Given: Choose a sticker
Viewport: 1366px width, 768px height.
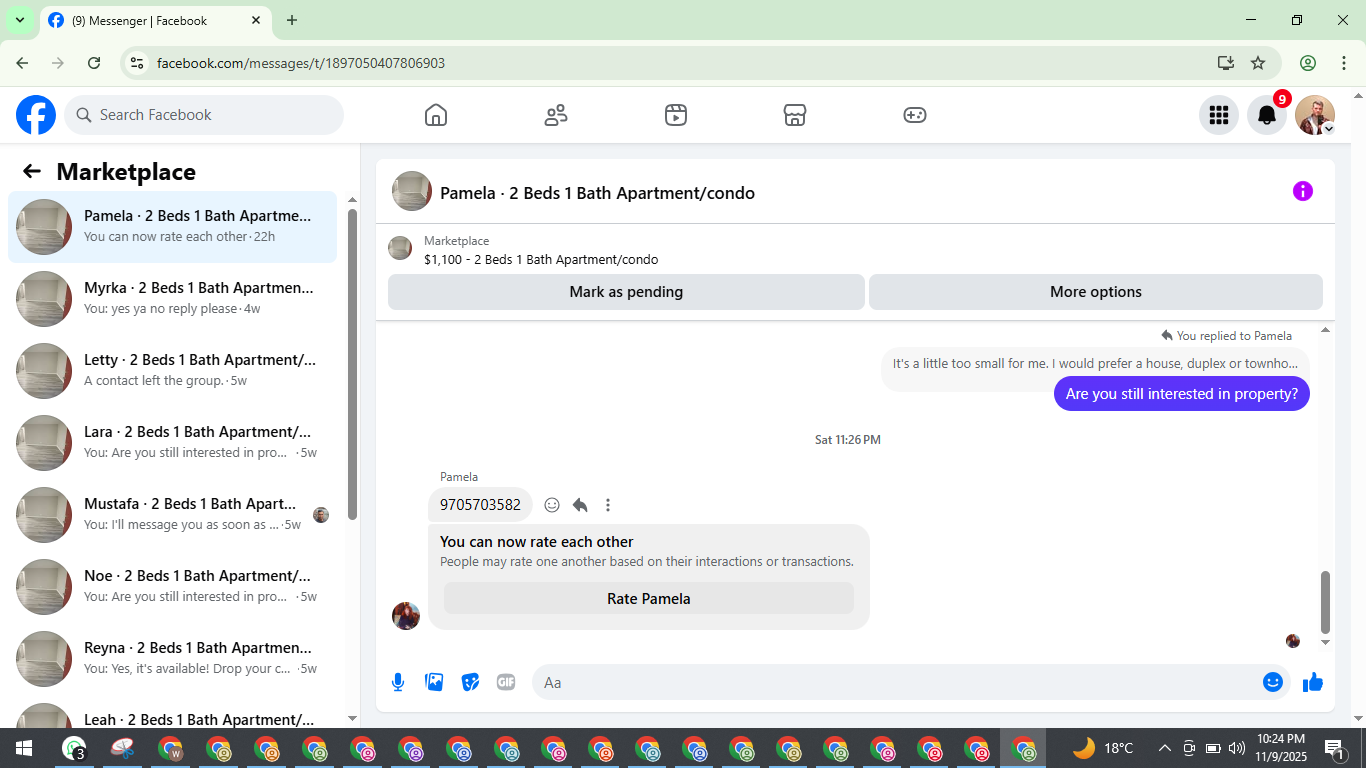Looking at the screenshot, I should pyautogui.click(x=470, y=682).
